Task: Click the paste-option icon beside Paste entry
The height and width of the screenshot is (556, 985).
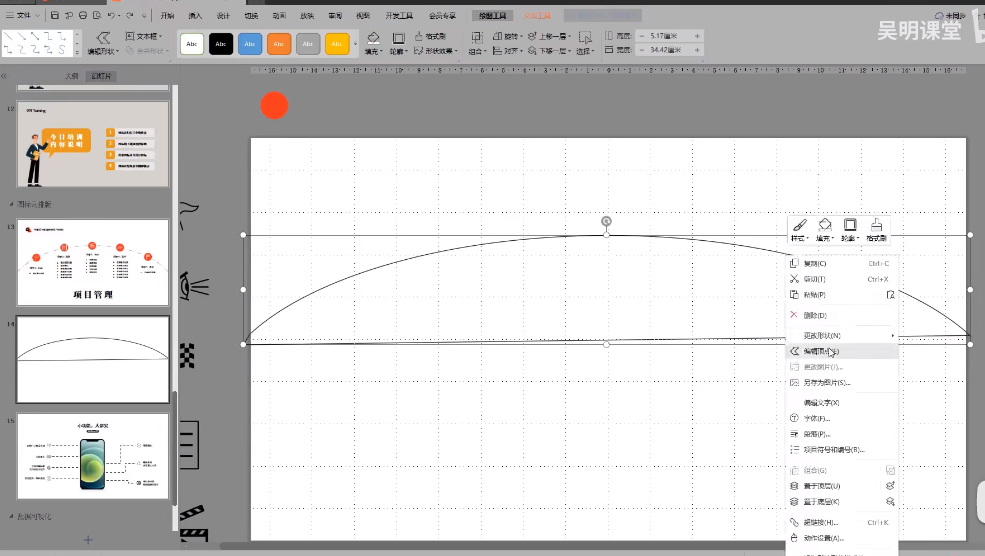Action: tap(890, 295)
